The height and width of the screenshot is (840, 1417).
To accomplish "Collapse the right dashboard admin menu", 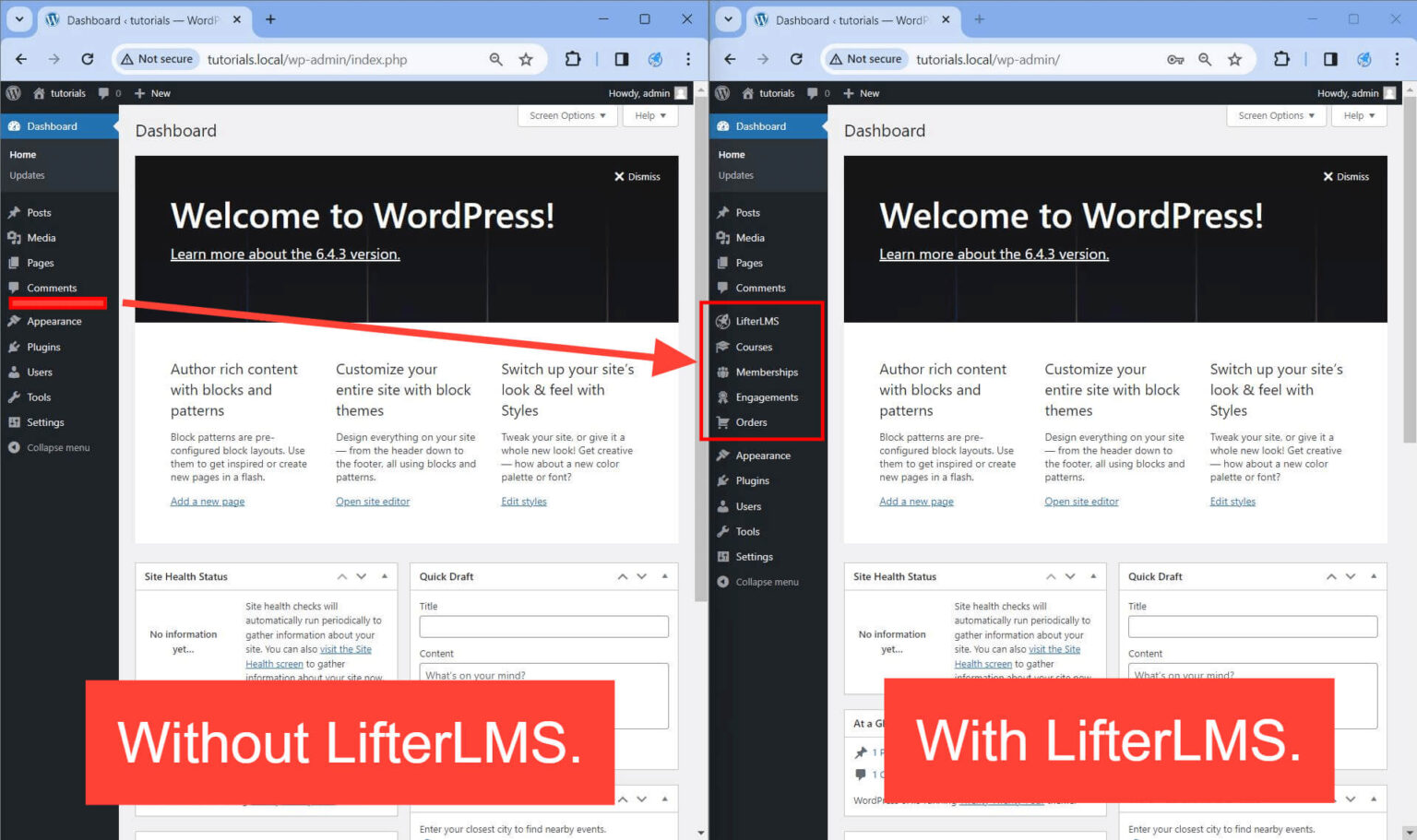I will pyautogui.click(x=767, y=582).
